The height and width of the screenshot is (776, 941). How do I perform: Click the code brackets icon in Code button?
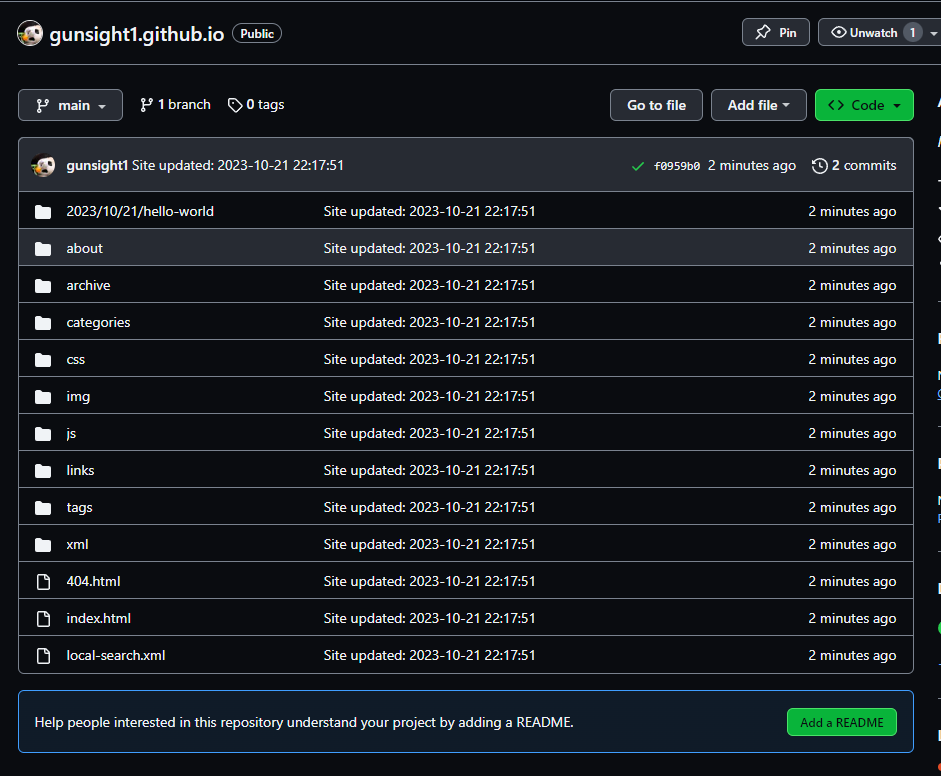(836, 105)
